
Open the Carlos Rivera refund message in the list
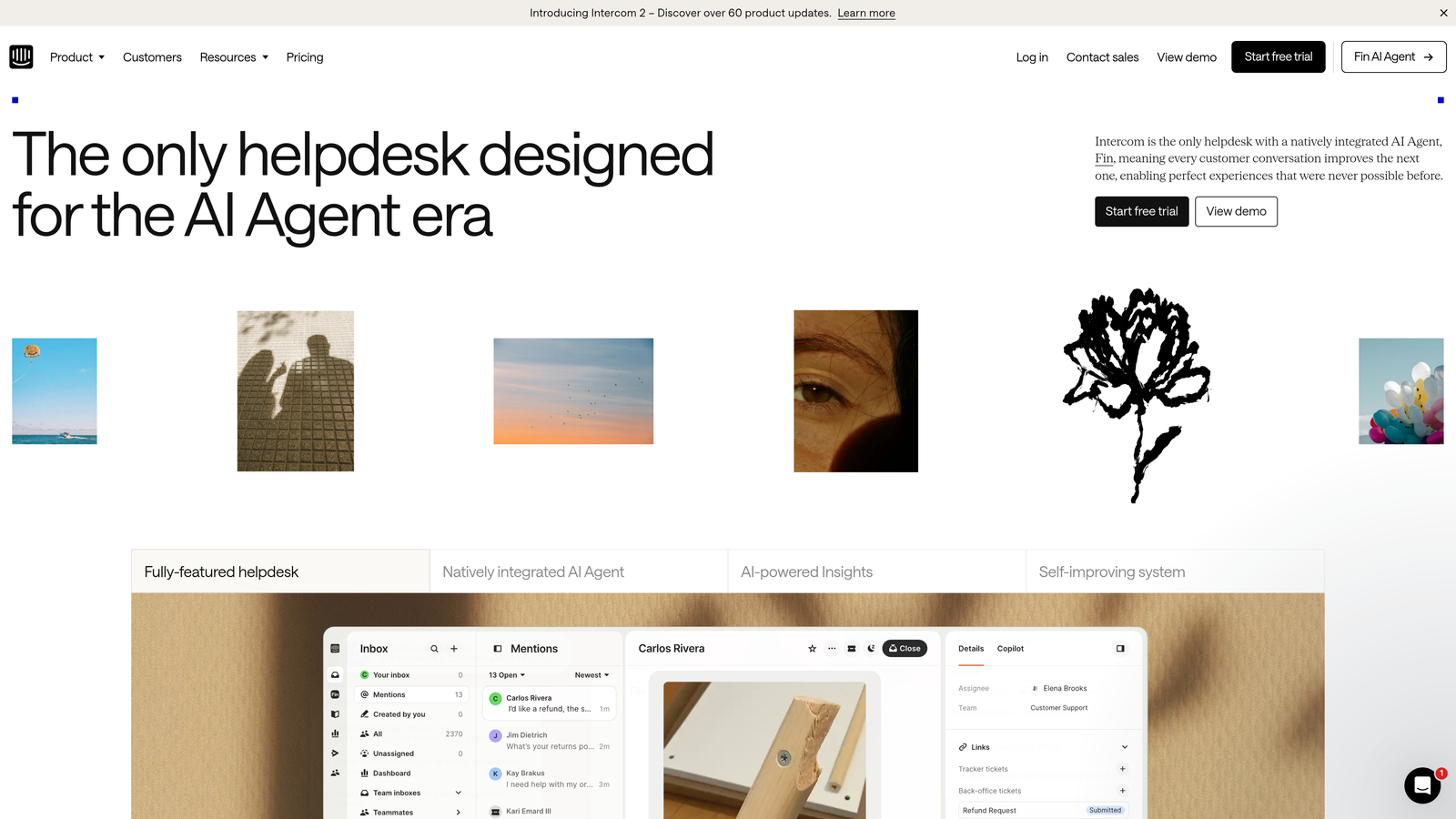tap(550, 703)
